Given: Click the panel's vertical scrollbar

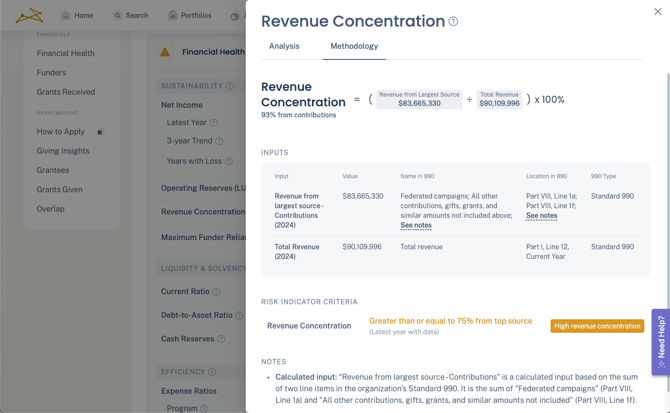Looking at the screenshot, I should (x=667, y=200).
